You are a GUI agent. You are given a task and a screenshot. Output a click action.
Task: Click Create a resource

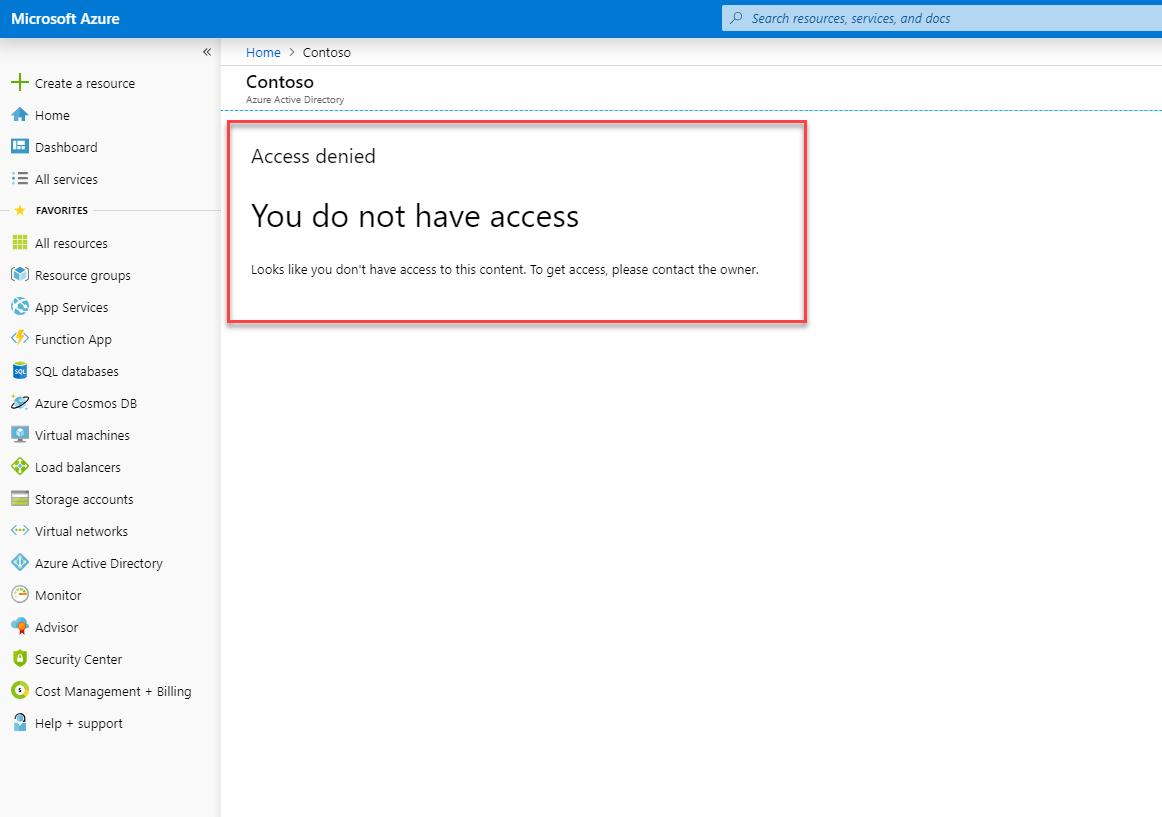point(85,83)
